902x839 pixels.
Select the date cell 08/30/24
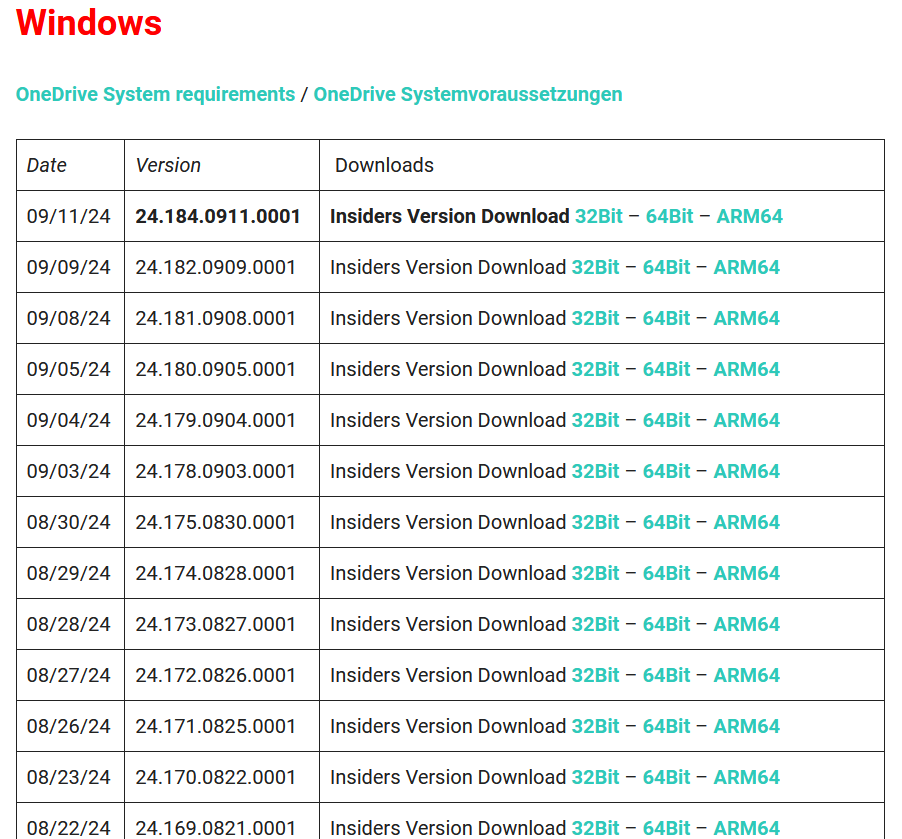[x=68, y=523]
